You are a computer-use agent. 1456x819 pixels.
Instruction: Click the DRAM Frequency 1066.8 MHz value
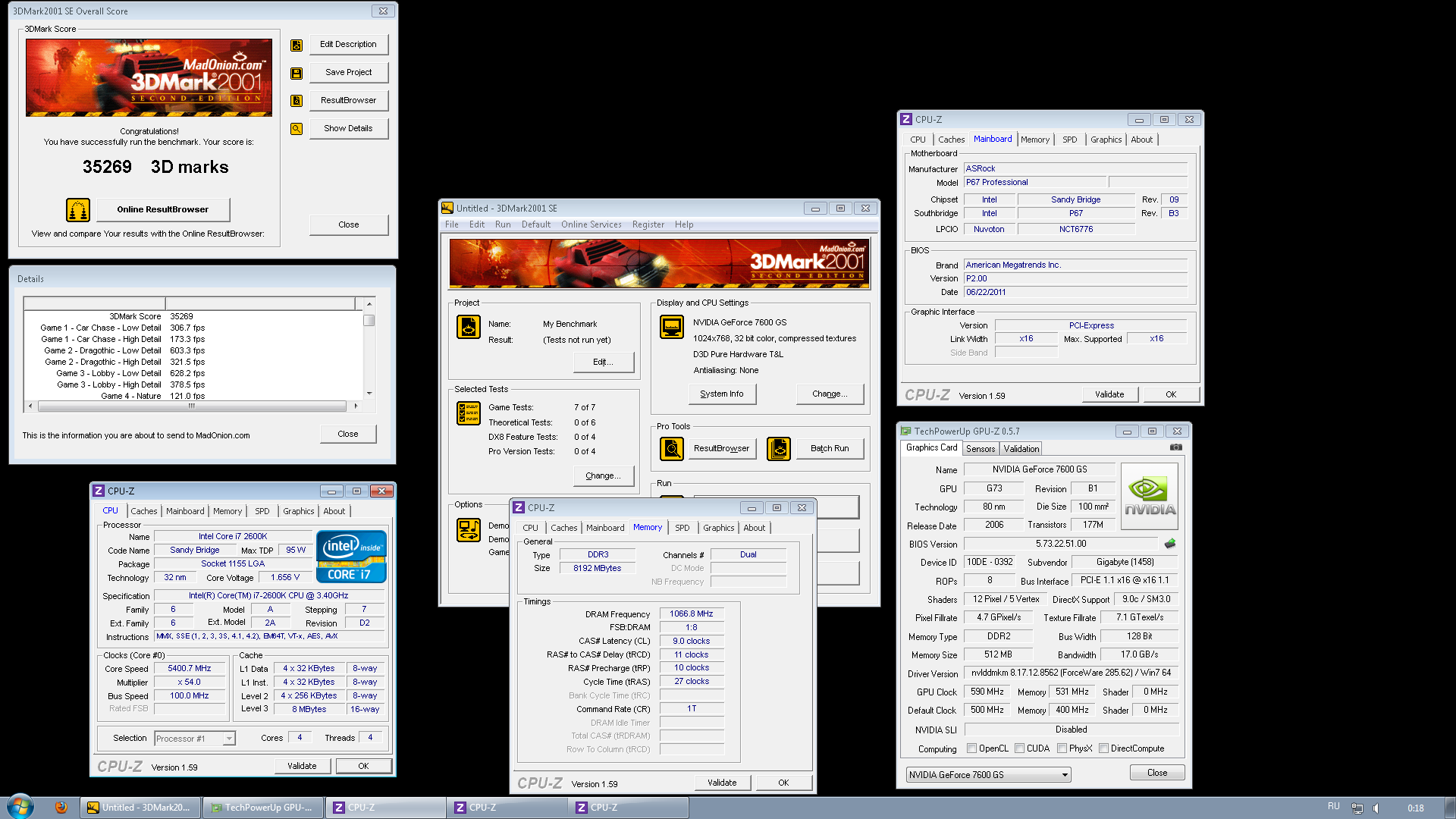692,614
